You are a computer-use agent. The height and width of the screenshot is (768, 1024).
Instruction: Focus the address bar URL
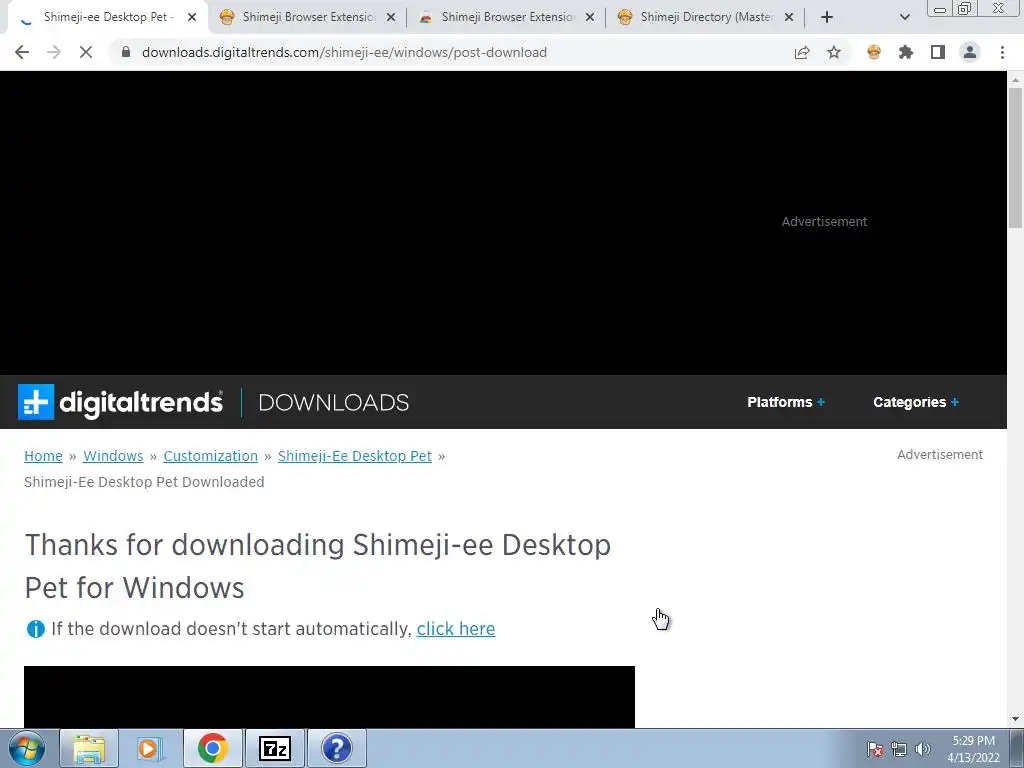344,52
